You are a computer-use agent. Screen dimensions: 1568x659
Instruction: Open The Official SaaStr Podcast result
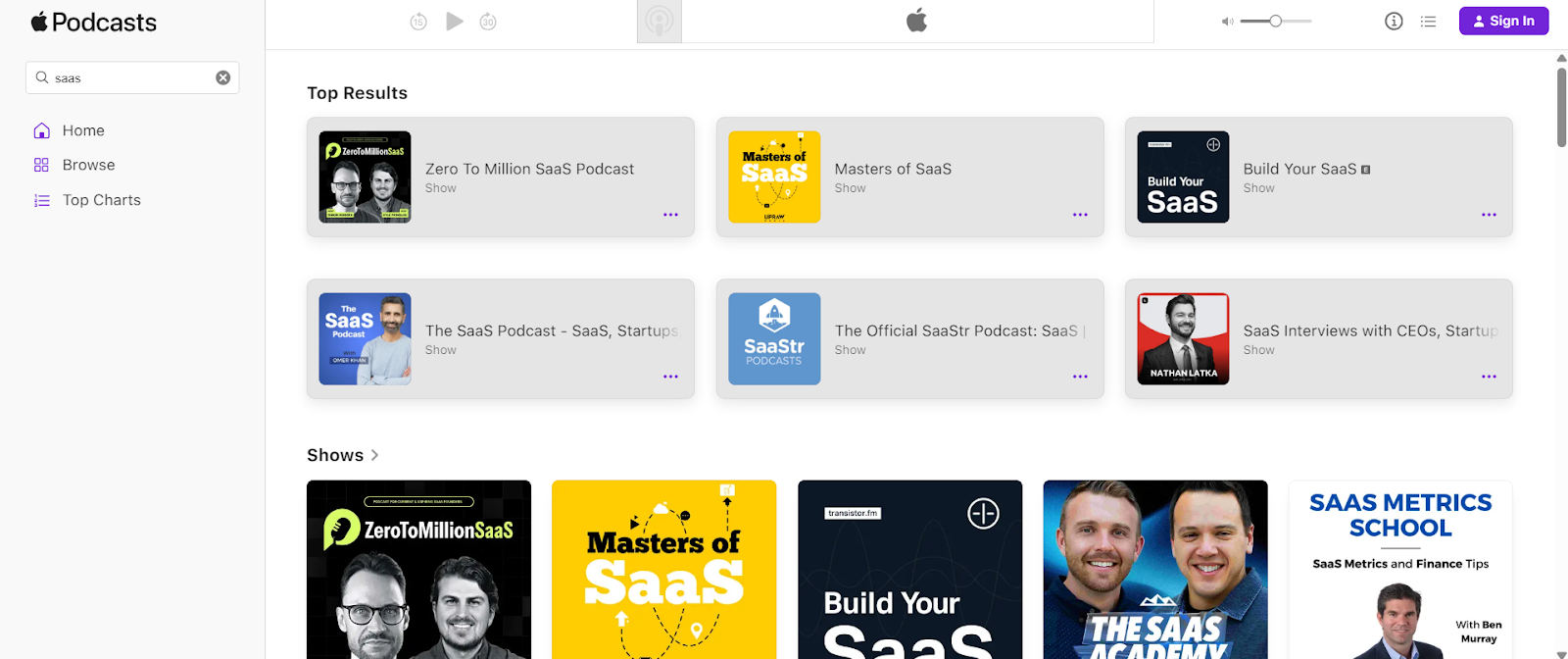[909, 339]
